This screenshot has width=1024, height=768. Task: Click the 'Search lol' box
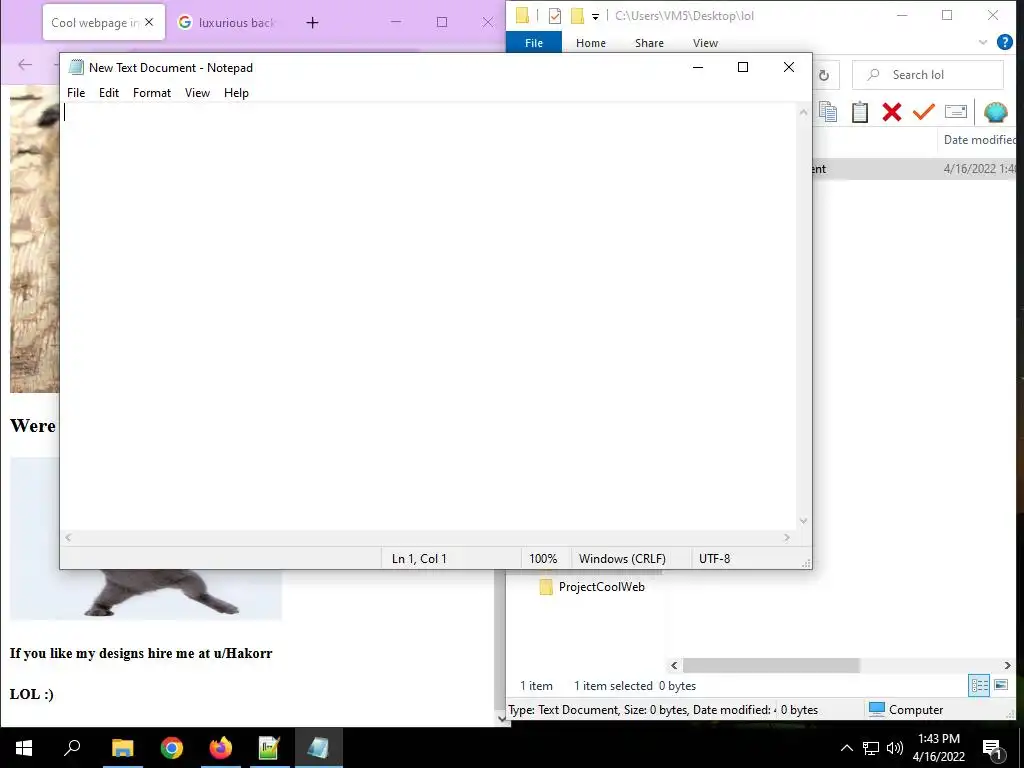[x=927, y=74]
